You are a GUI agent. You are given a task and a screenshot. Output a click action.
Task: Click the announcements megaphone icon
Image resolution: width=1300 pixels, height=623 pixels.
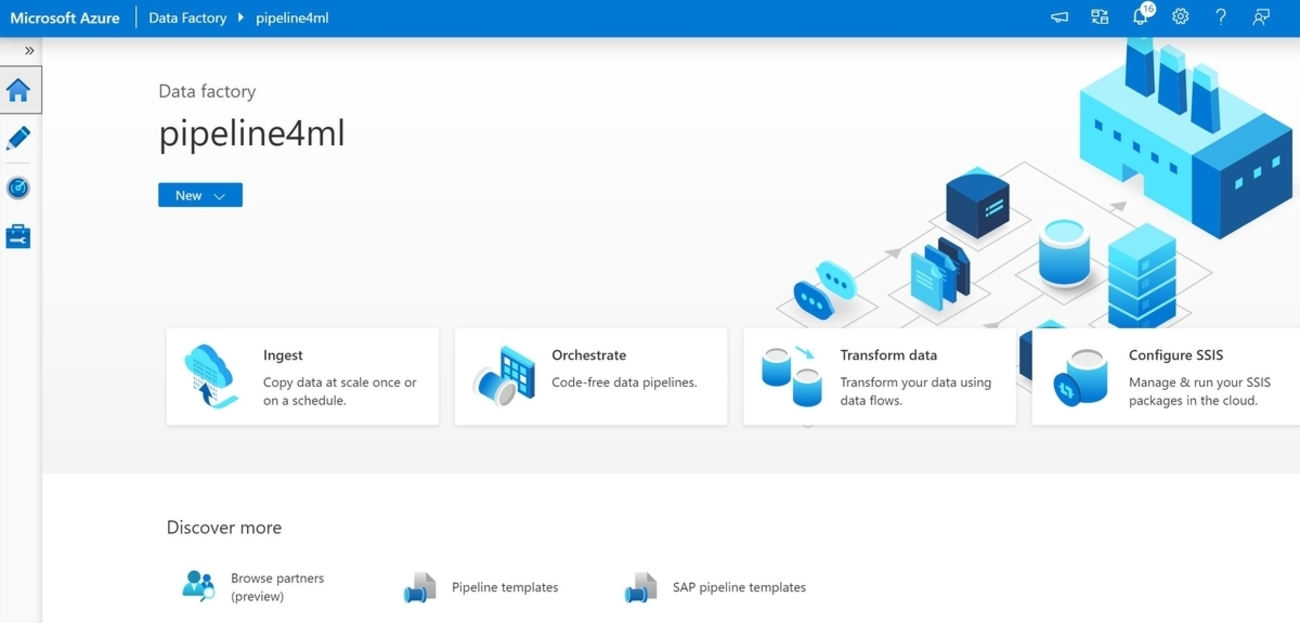[x=1059, y=16]
